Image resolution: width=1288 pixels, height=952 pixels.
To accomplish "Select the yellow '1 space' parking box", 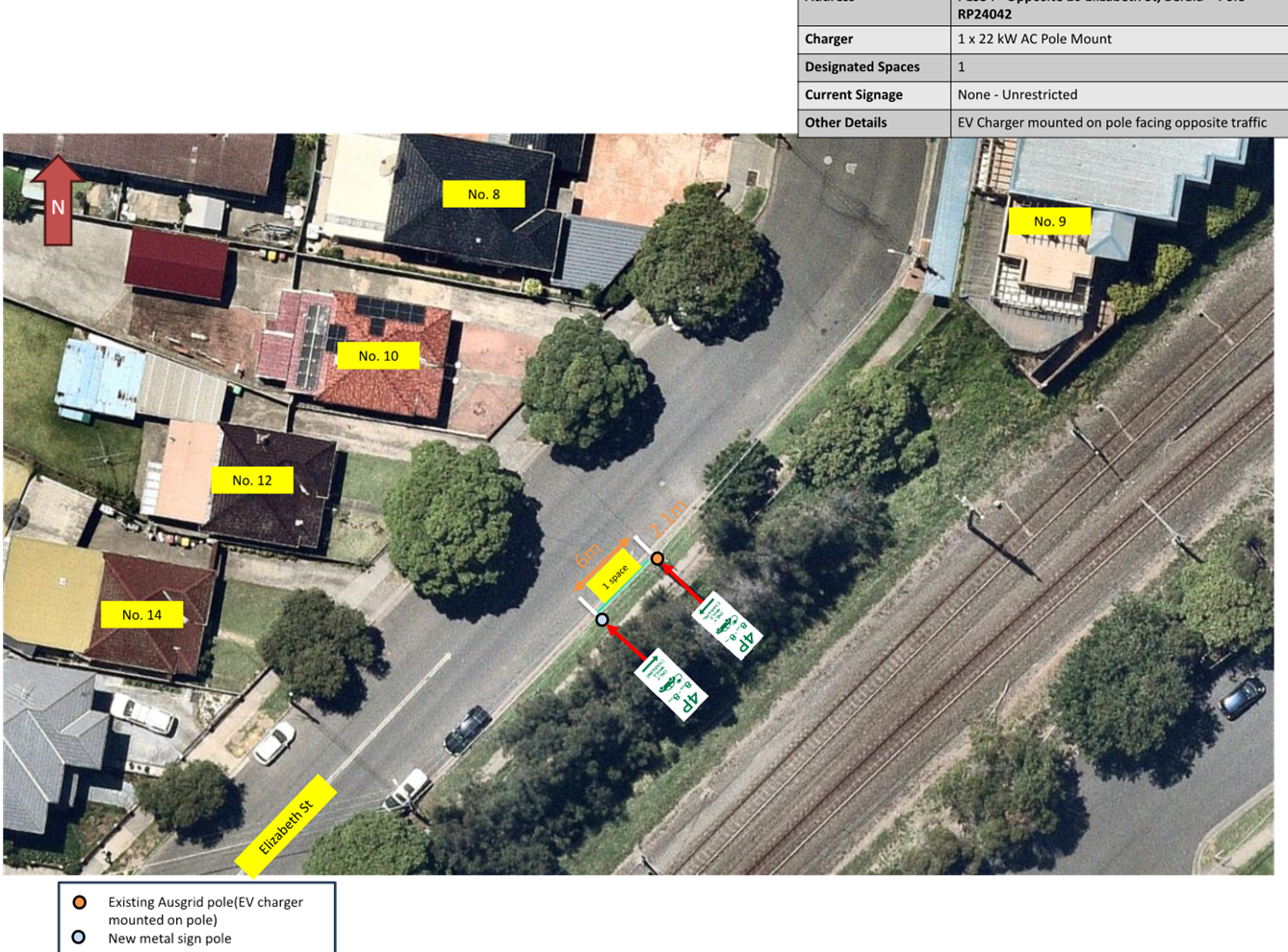I will click(x=614, y=576).
